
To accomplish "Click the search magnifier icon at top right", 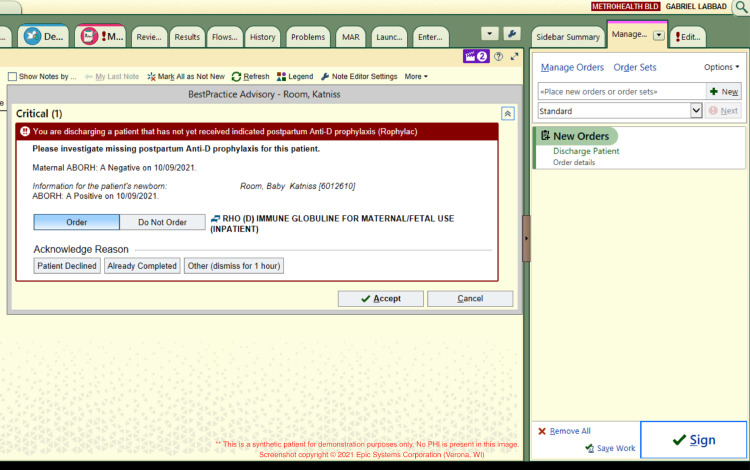I will click(740, 7).
